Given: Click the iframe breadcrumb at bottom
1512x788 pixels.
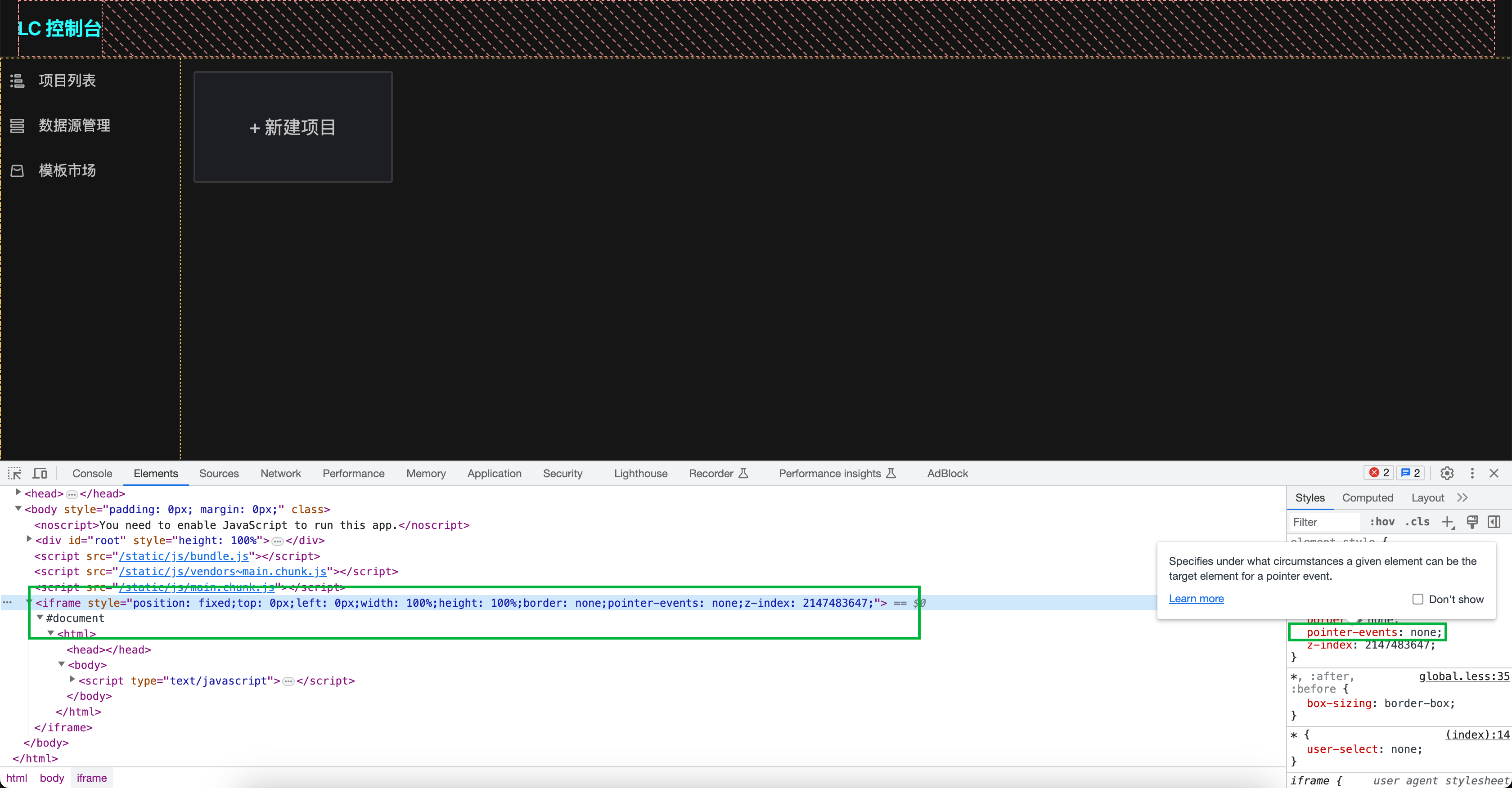Looking at the screenshot, I should point(91,778).
